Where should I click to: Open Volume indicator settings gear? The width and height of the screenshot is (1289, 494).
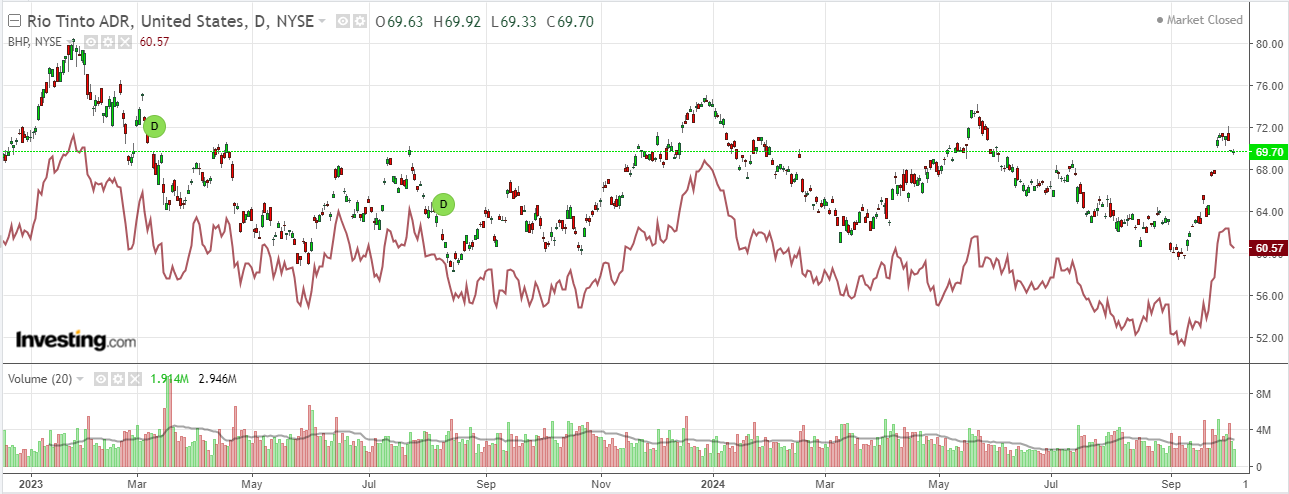coord(117,379)
